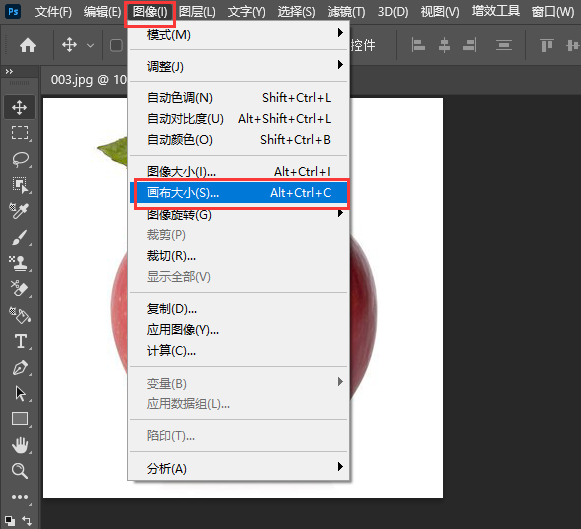581x529 pixels.
Task: Open the Move tool preset dropdown arrow
Action: (x=90, y=46)
